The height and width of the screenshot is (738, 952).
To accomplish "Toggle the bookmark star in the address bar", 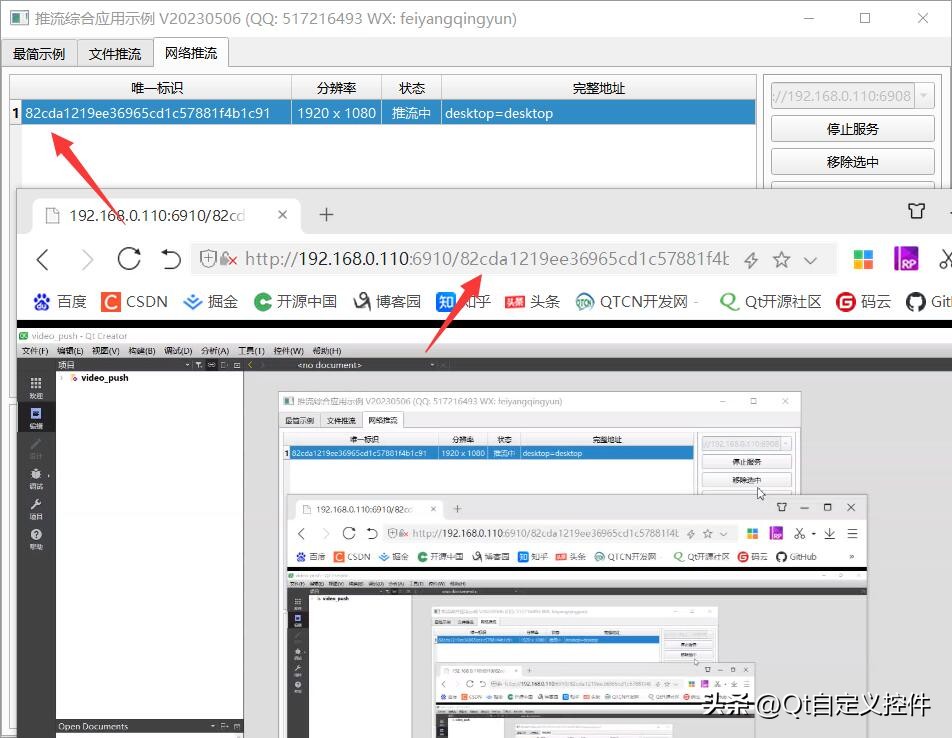I will pos(781,258).
